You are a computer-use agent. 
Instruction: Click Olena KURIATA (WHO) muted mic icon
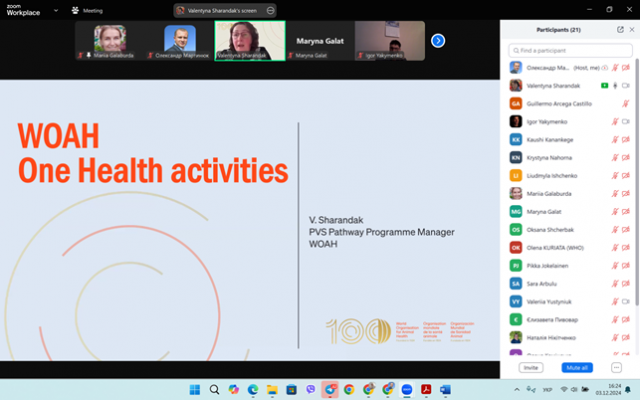[615, 247]
